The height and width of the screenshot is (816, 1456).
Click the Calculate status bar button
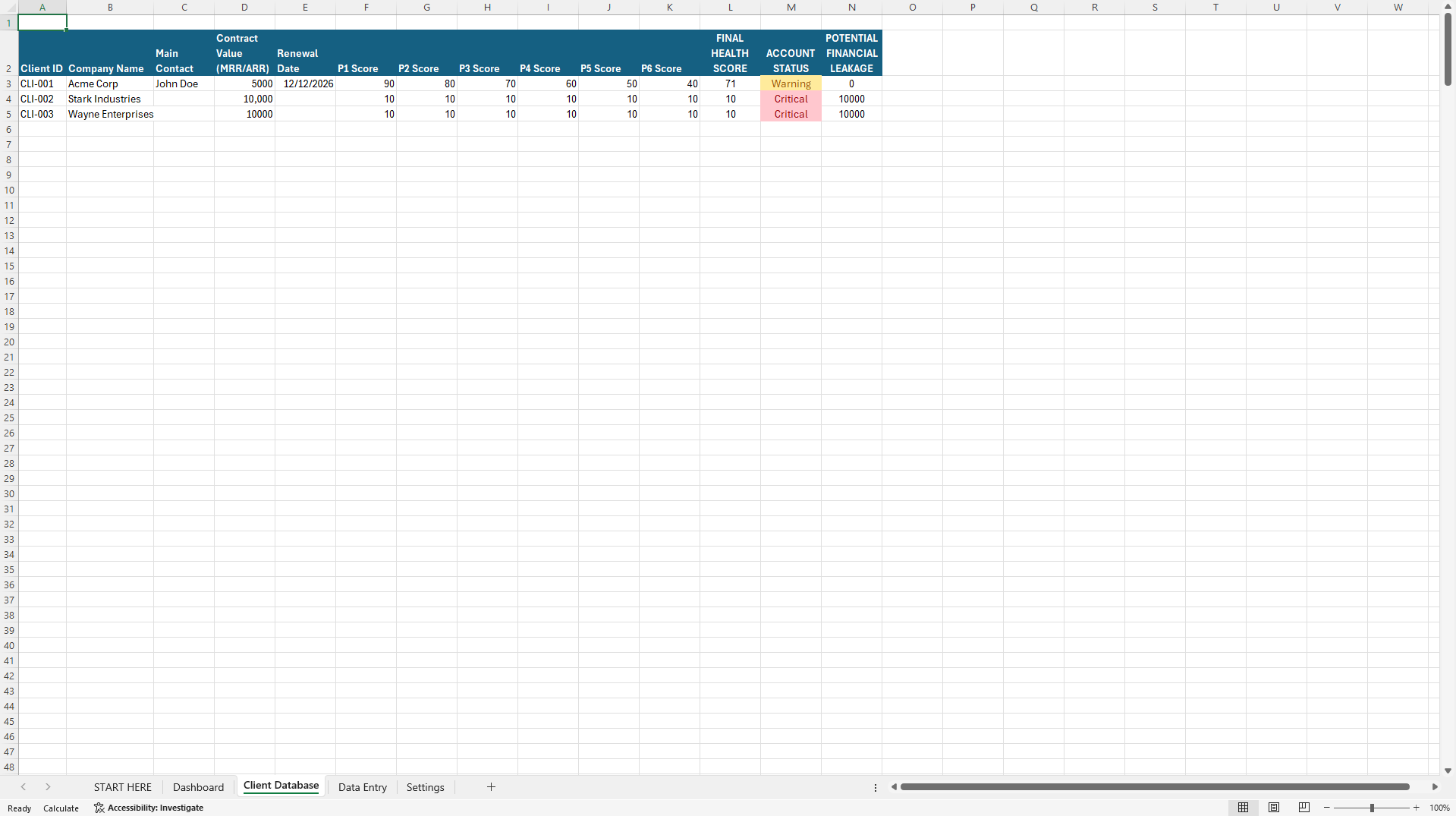point(61,808)
